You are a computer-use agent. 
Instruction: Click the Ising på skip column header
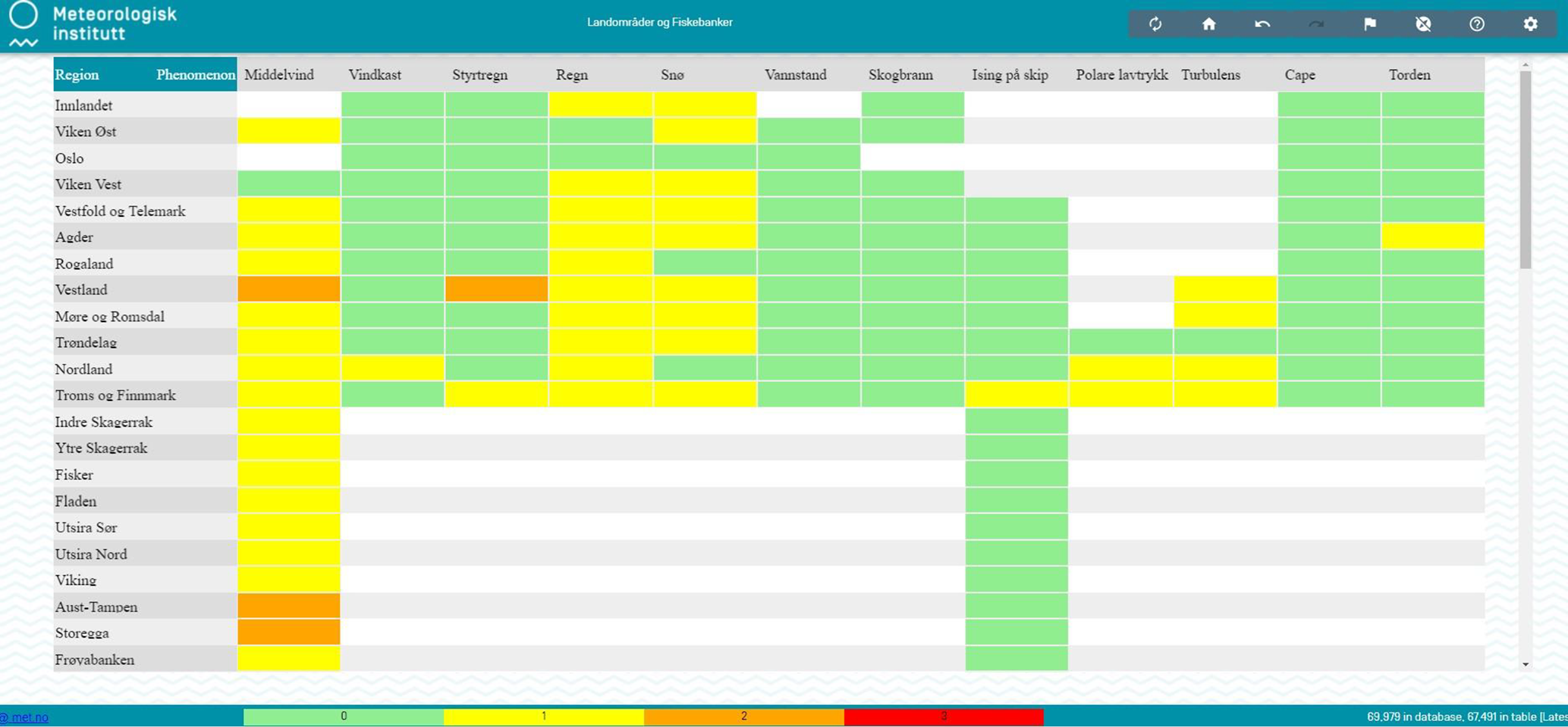click(1010, 75)
